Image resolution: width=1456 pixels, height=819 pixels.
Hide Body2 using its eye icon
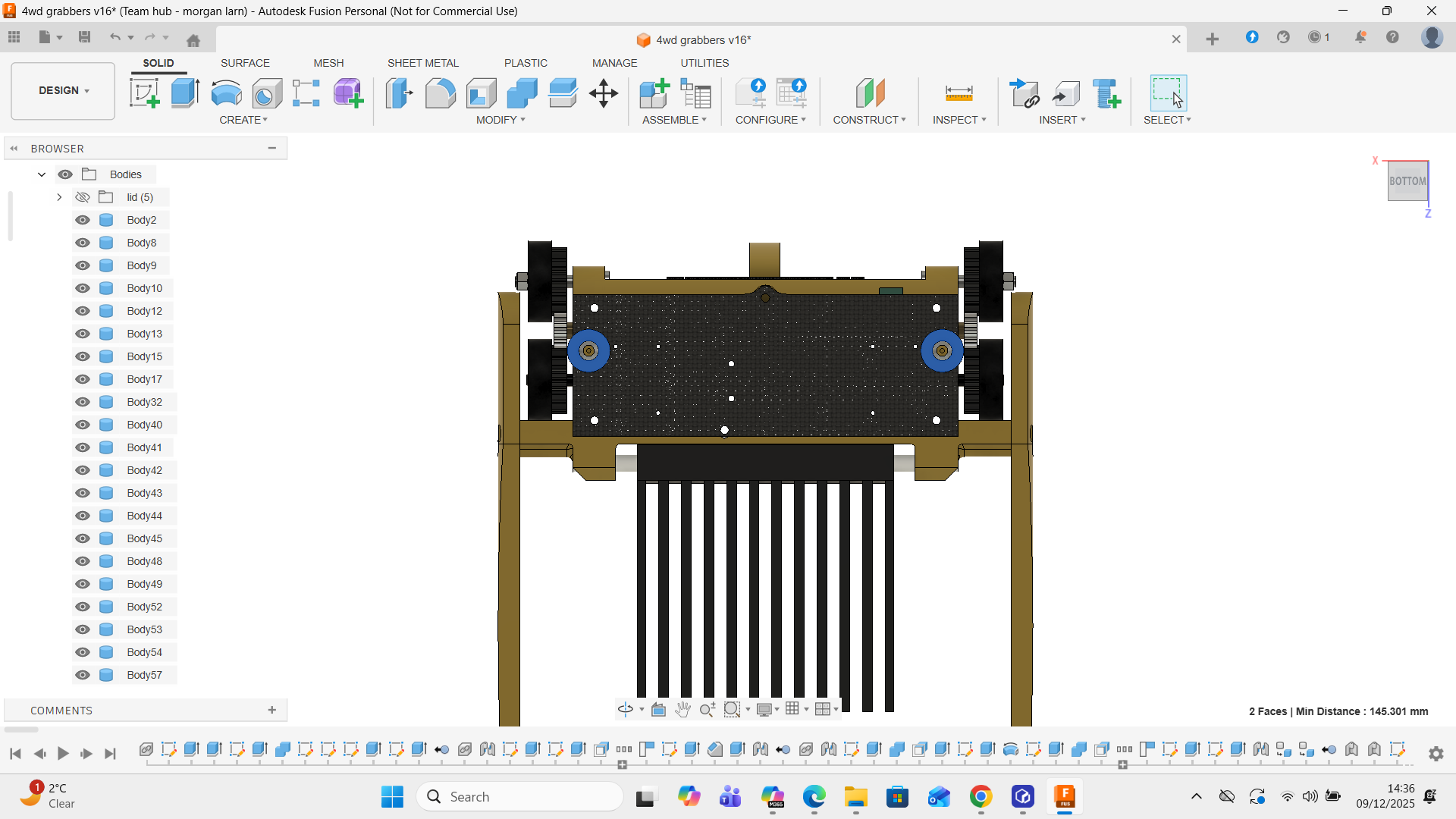(x=83, y=220)
